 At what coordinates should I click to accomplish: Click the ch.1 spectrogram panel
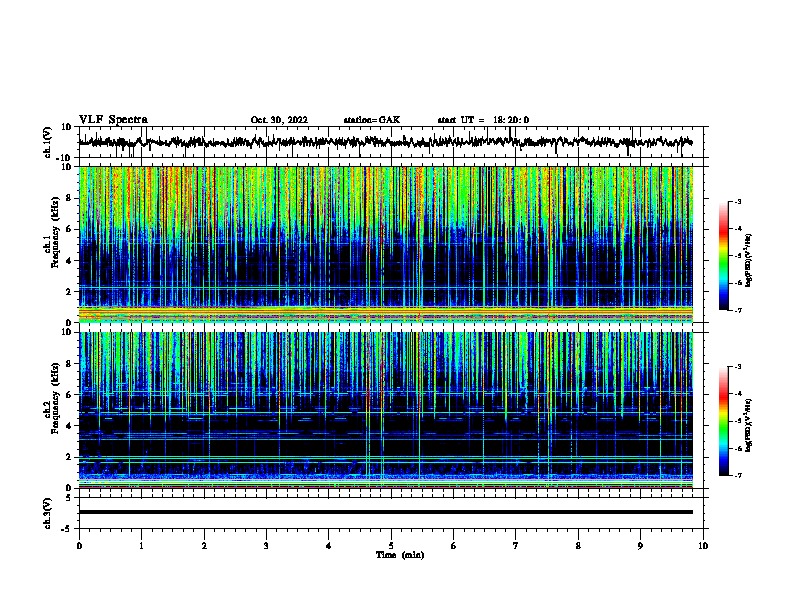pos(385,244)
